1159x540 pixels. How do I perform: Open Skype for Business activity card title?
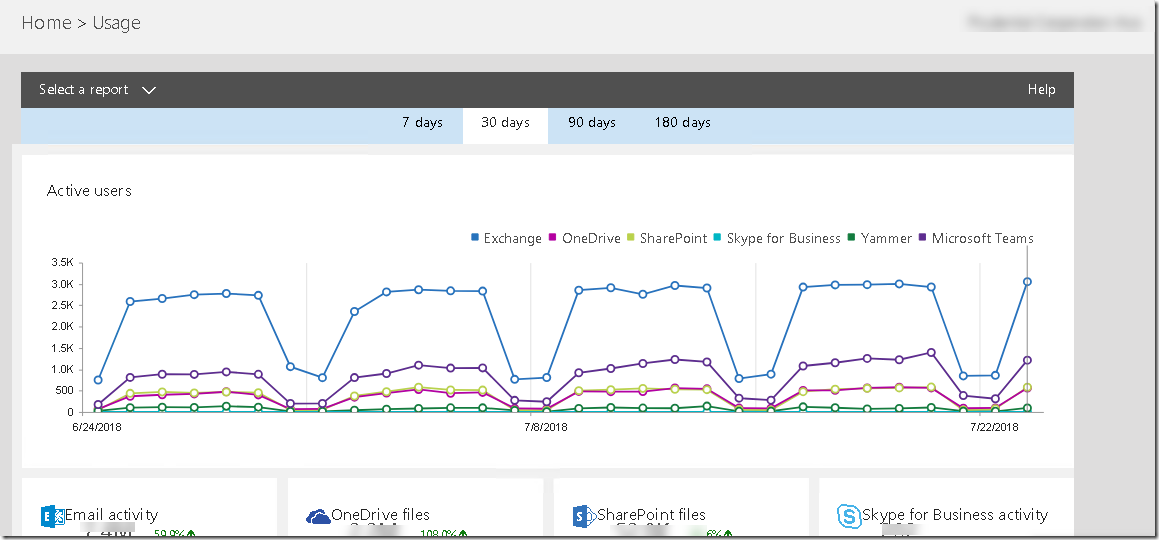(955, 515)
